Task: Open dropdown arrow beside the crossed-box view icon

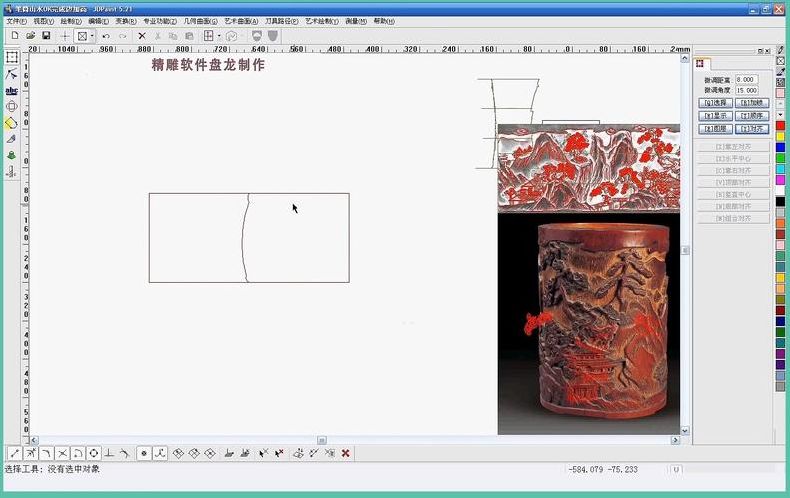Action: tap(92, 36)
